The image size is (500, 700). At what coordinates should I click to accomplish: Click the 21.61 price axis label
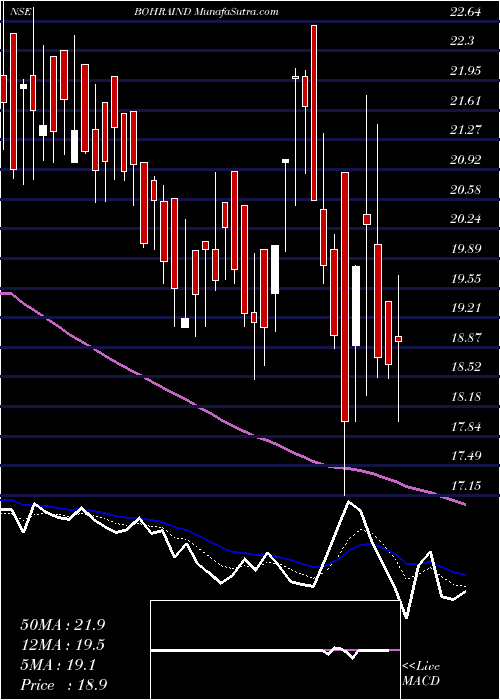pyautogui.click(x=466, y=100)
